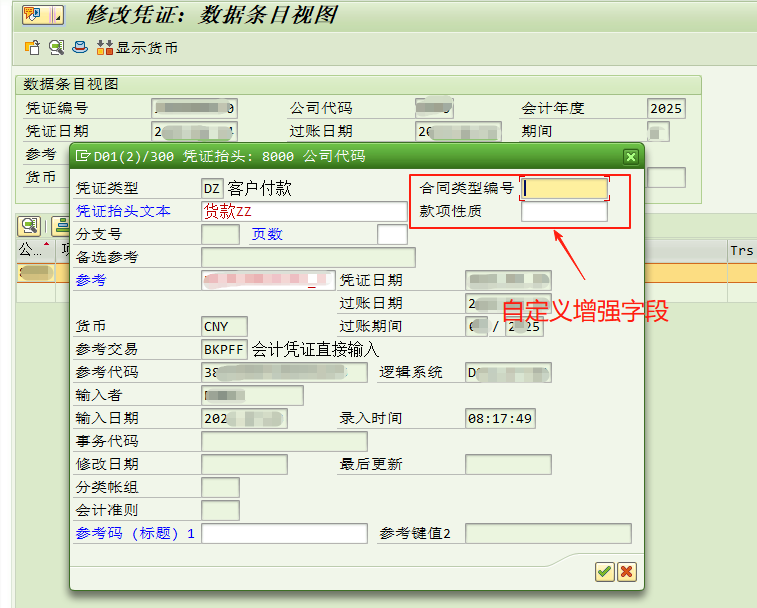
Task: Click the green checkmark confirm button
Action: pos(604,572)
